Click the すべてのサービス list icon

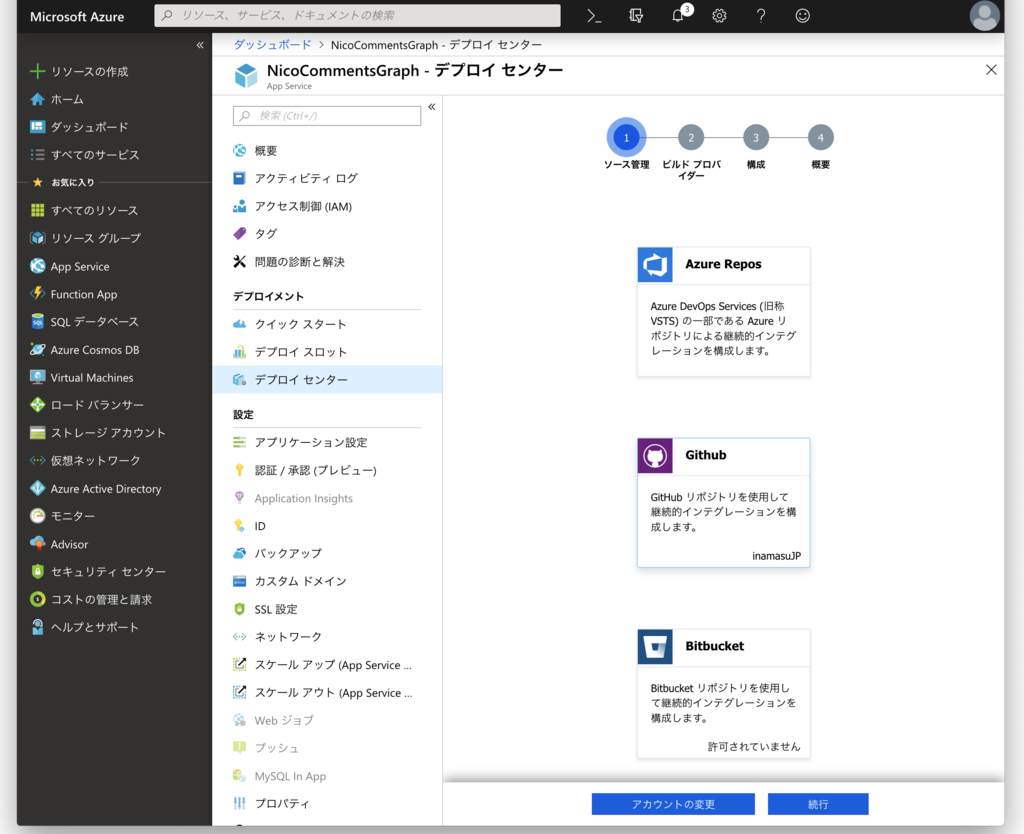click(x=38, y=155)
